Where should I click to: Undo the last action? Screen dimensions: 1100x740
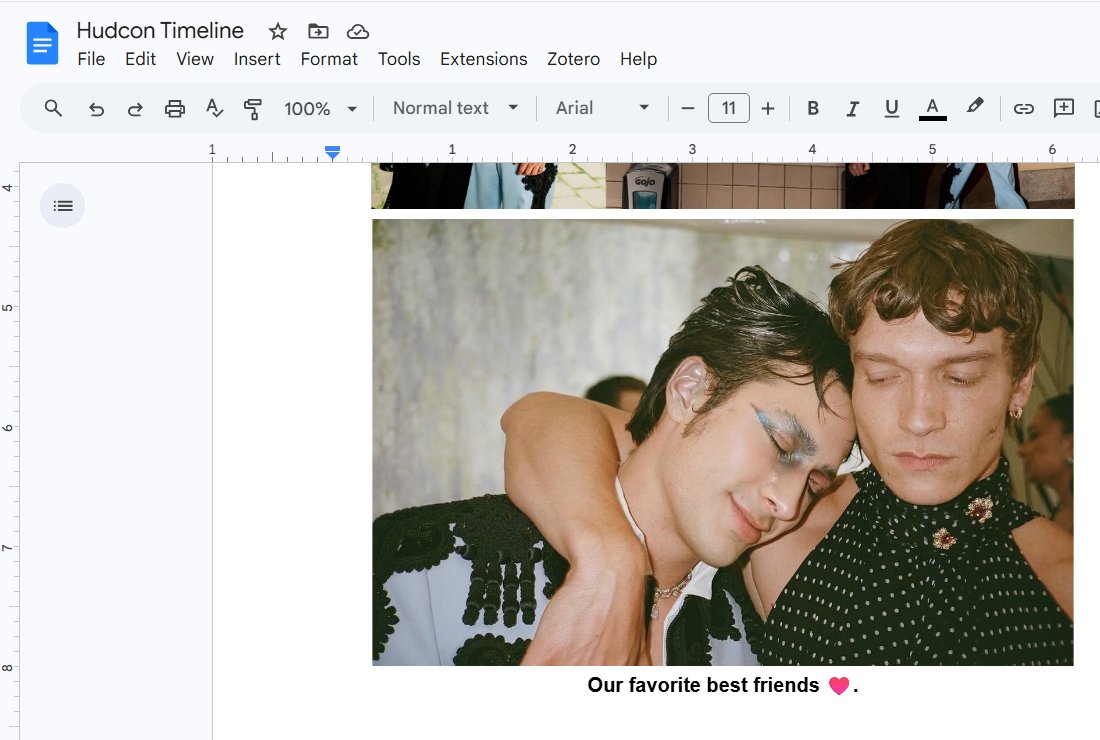point(96,108)
